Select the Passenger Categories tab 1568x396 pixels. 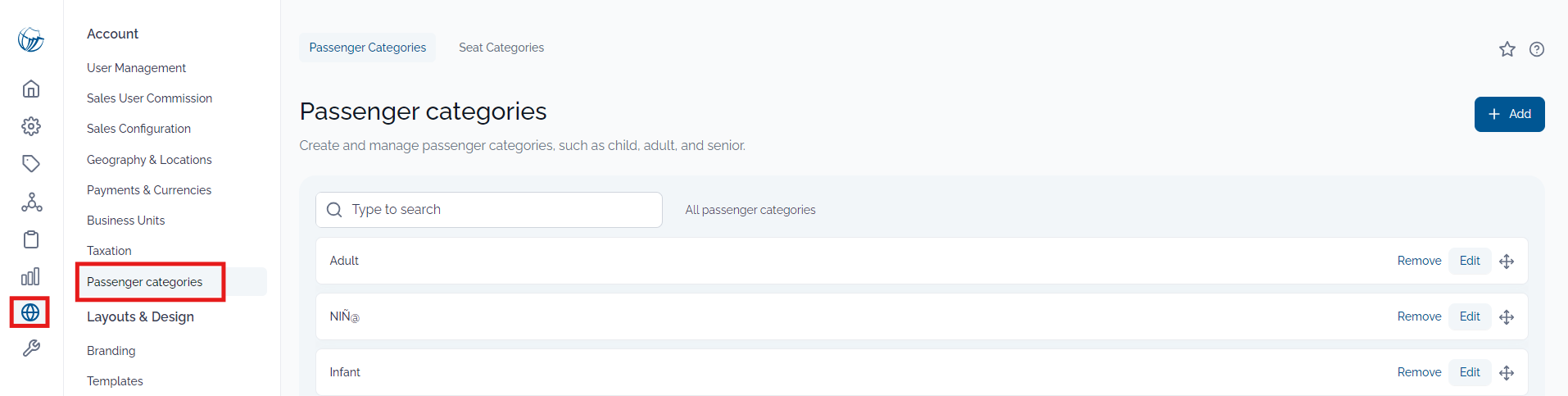click(368, 48)
